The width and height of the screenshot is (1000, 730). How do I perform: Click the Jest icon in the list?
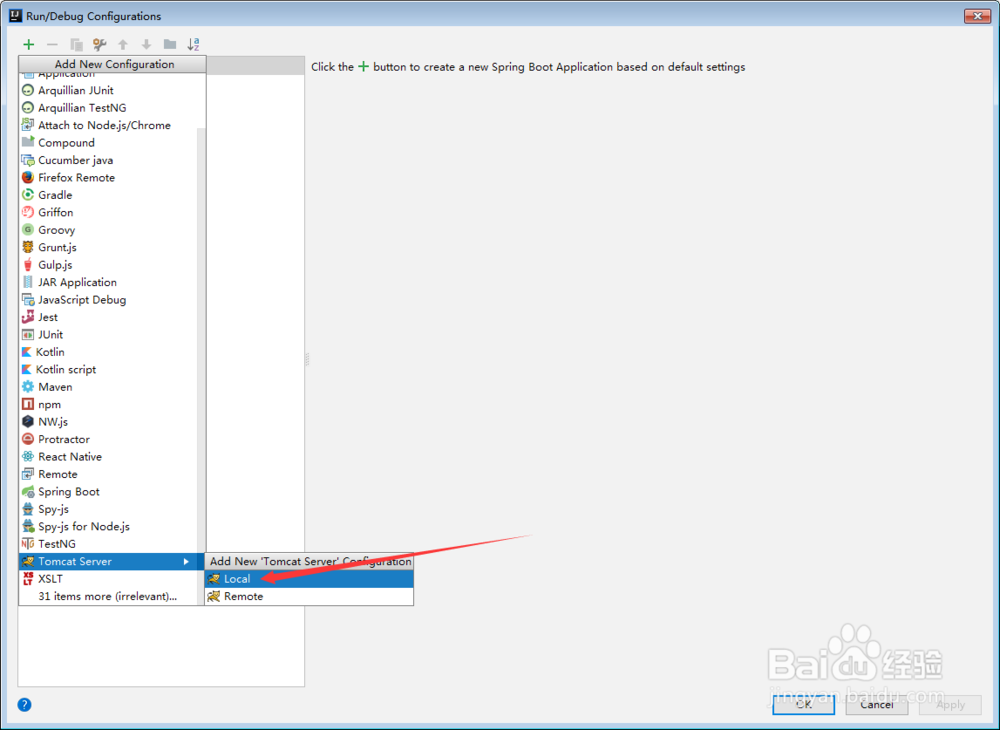(28, 317)
